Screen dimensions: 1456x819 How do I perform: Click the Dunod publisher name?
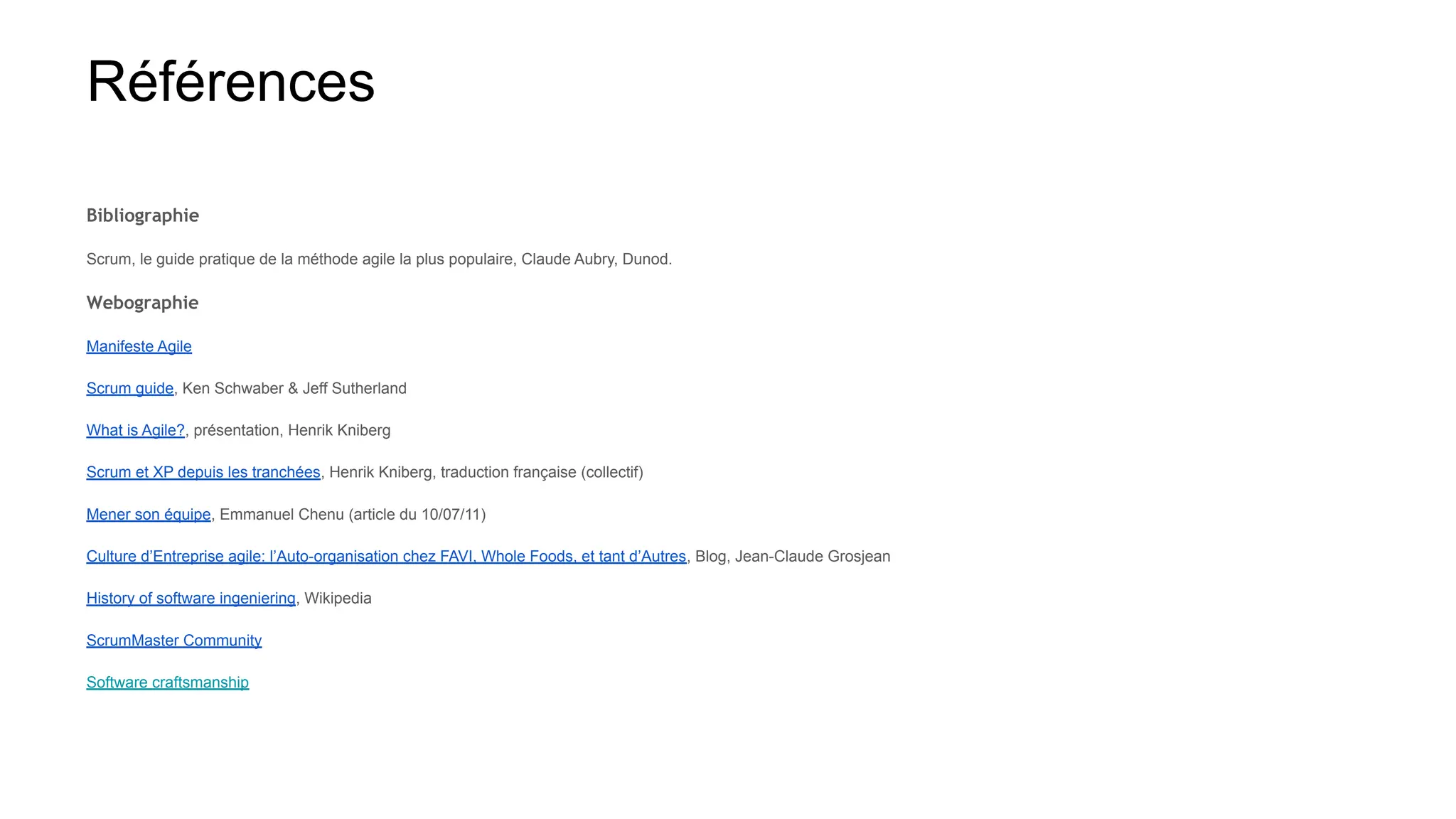[646, 259]
